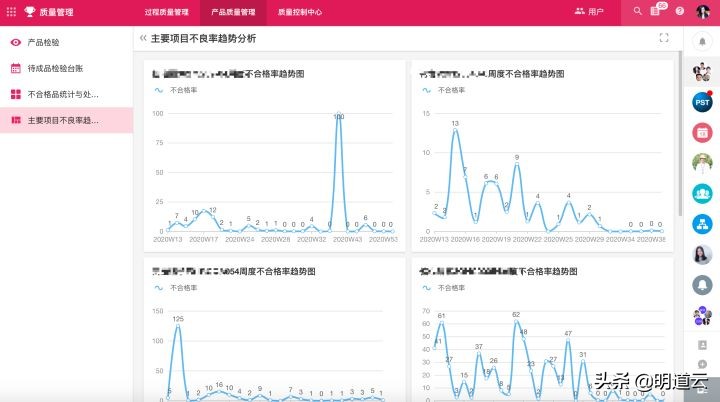Click the 2020W22 label under top-right chart

click(x=527, y=239)
